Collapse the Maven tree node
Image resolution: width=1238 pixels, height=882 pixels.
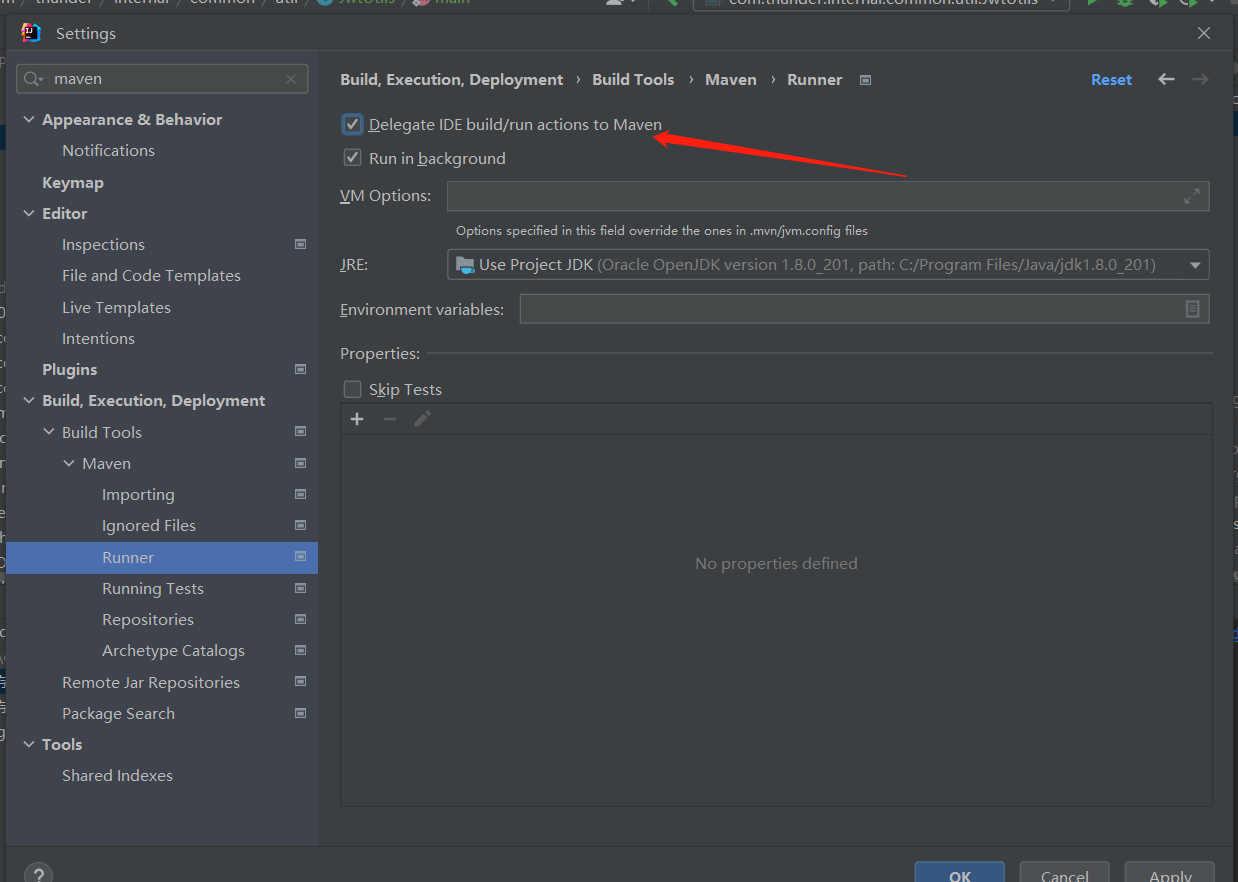coord(69,463)
